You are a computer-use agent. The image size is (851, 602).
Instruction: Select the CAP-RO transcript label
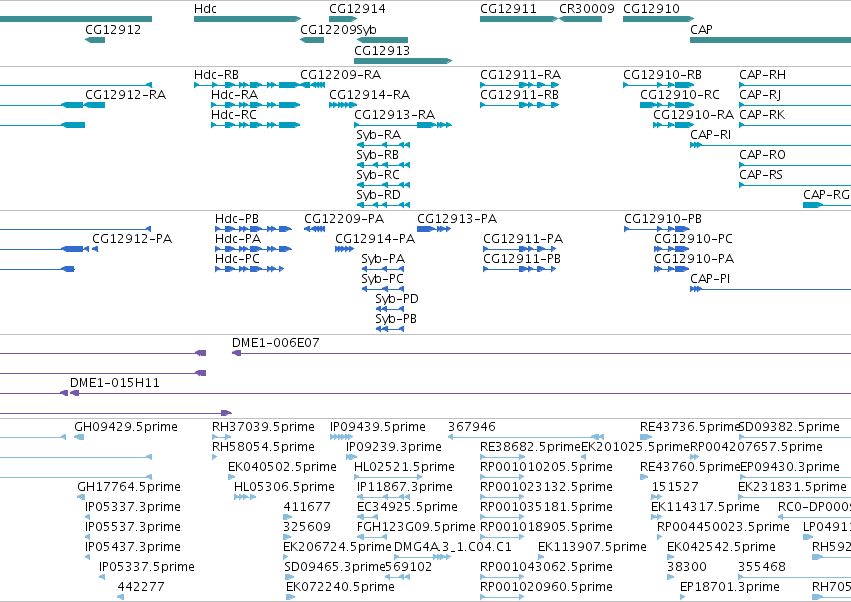pyautogui.click(x=762, y=155)
